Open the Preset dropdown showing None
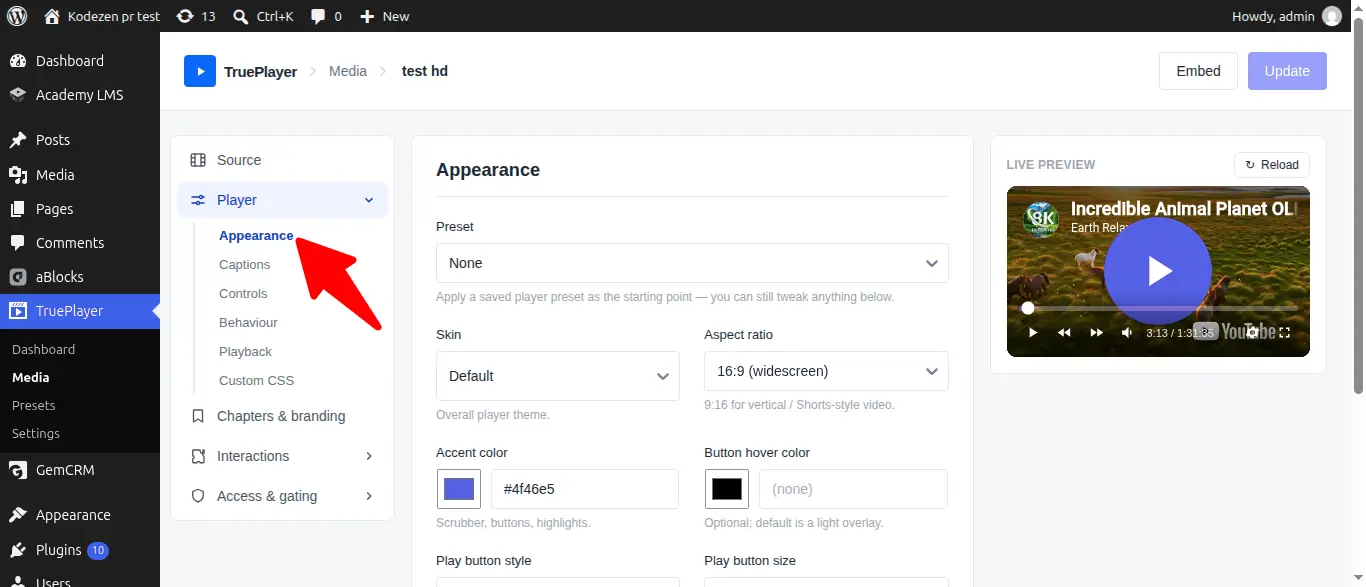This screenshot has width=1366, height=587. pos(692,263)
